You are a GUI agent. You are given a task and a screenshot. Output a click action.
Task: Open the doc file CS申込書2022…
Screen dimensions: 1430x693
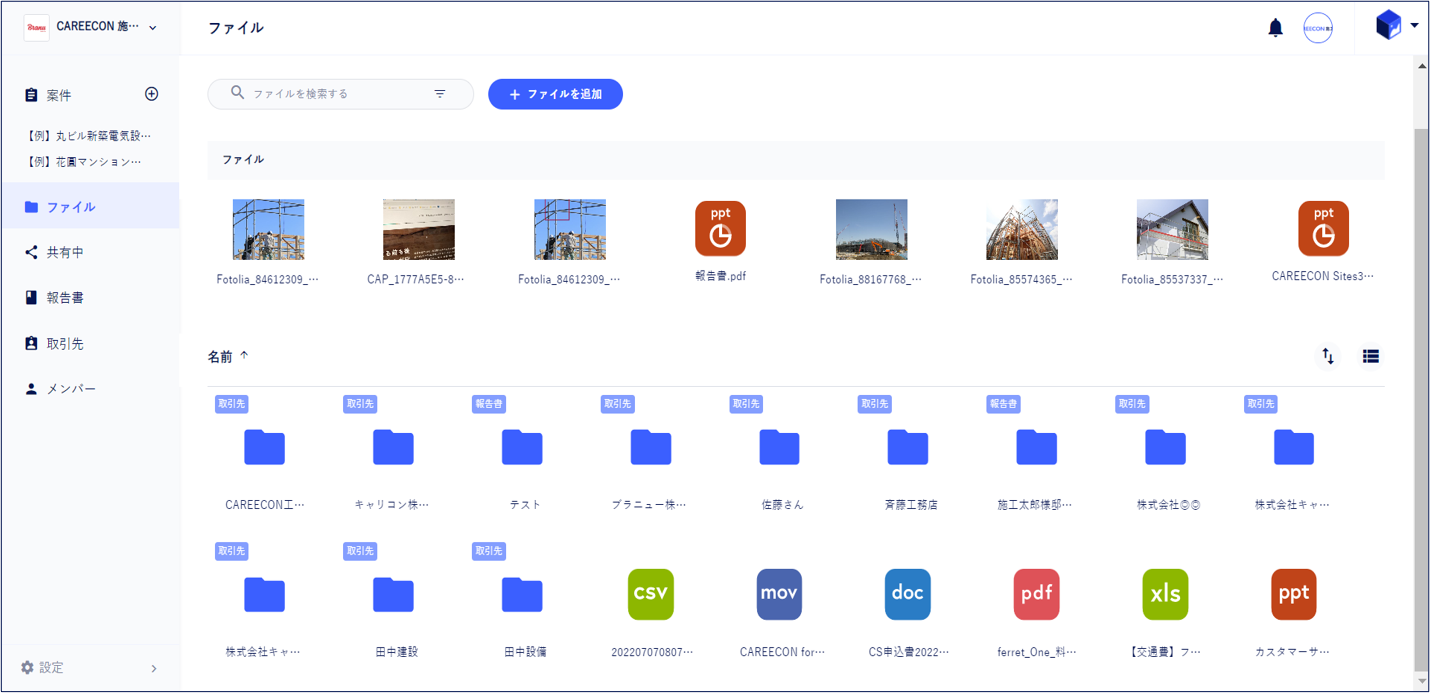click(x=908, y=594)
